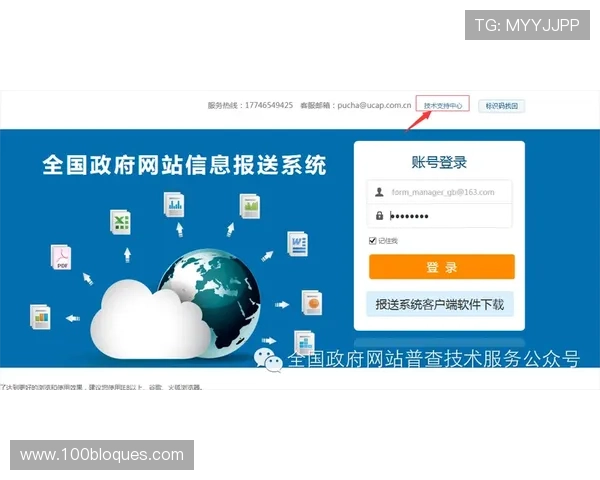Click the green area chart document icon
This screenshot has width=600, height=480.
point(250,206)
